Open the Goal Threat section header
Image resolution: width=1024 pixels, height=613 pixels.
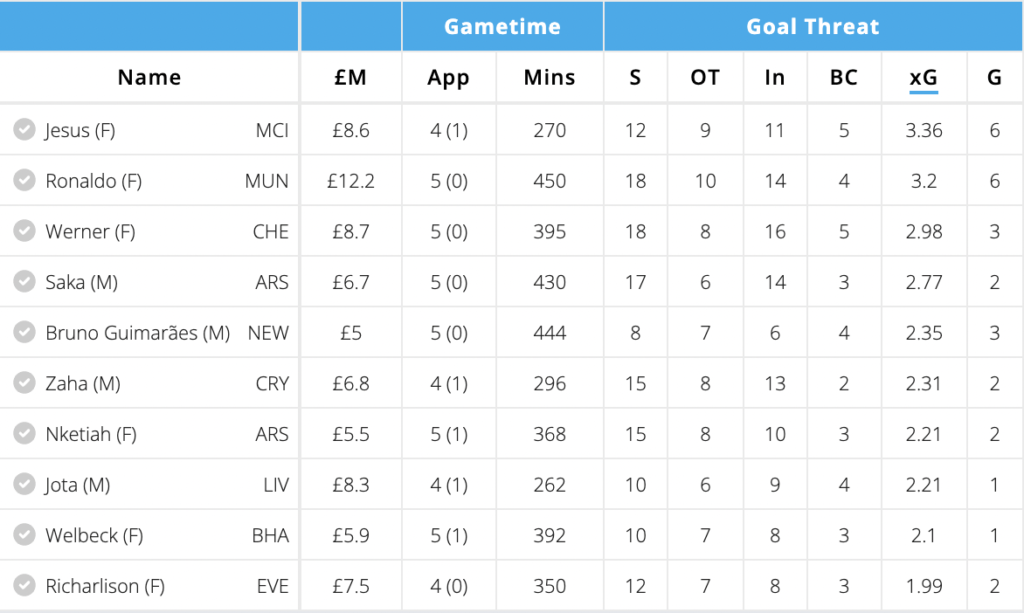813,26
